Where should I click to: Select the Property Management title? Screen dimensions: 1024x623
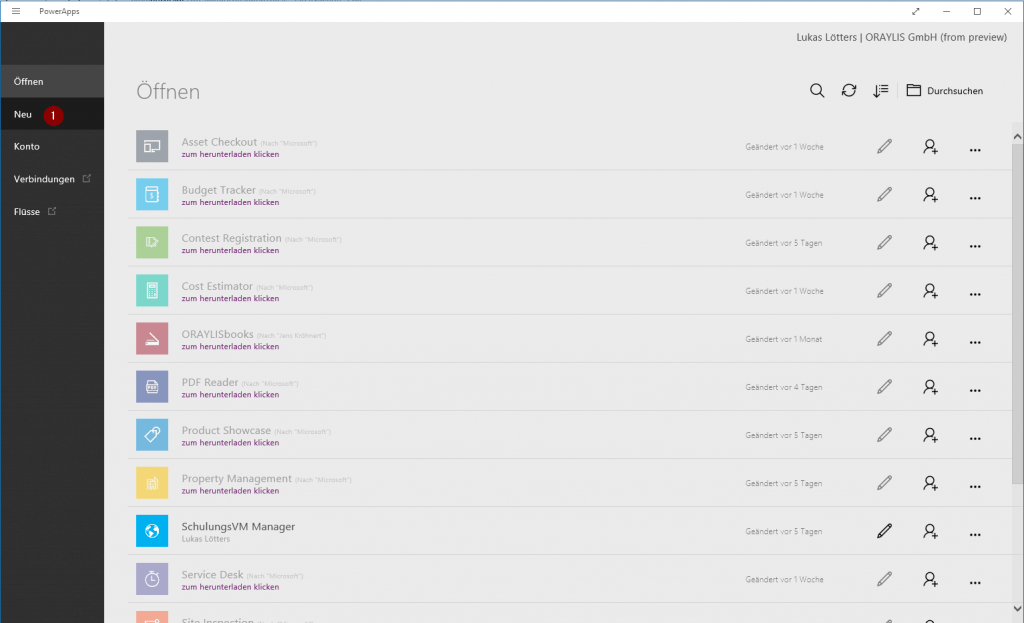(236, 479)
